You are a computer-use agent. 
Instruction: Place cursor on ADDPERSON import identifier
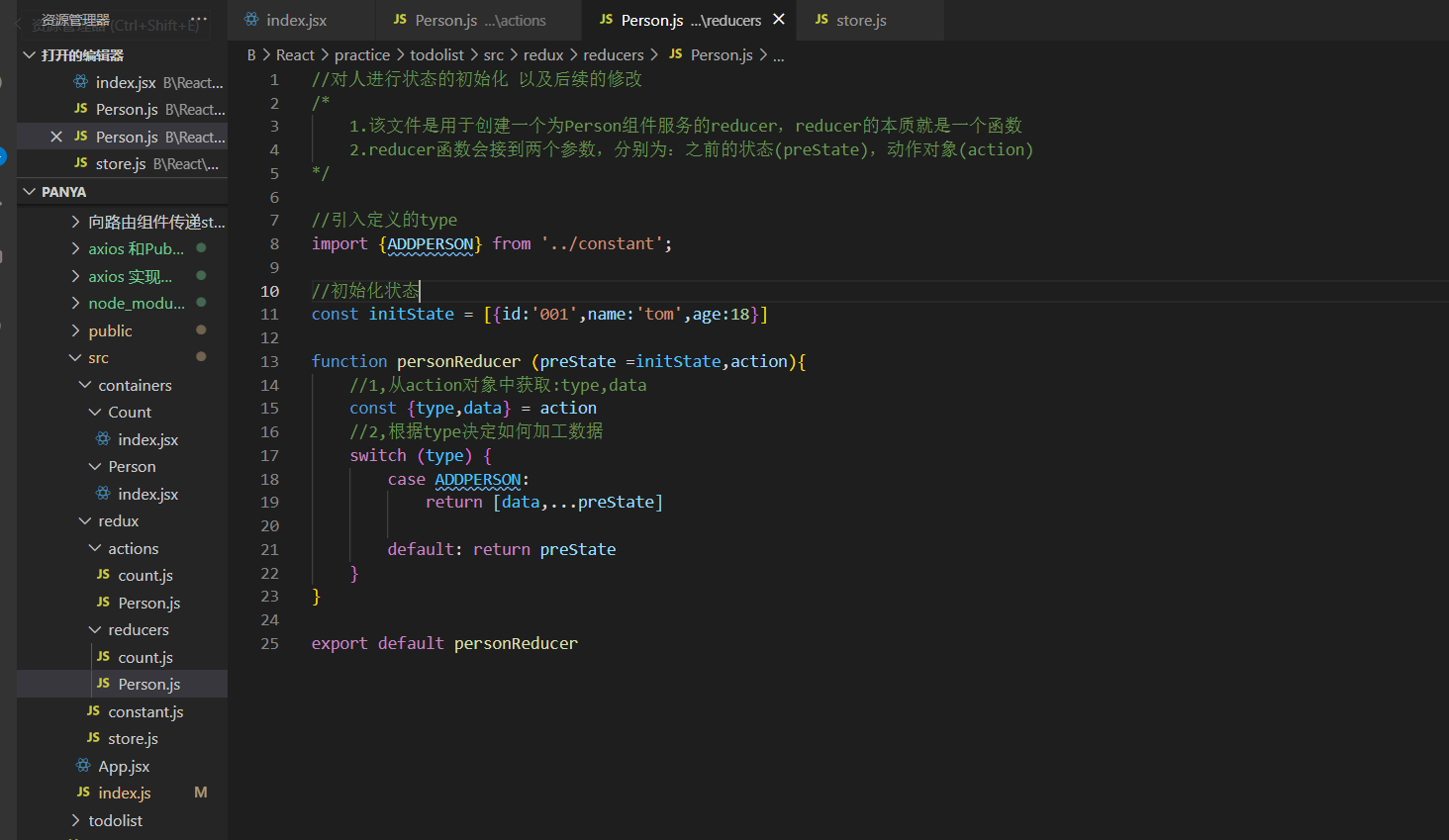tap(430, 244)
